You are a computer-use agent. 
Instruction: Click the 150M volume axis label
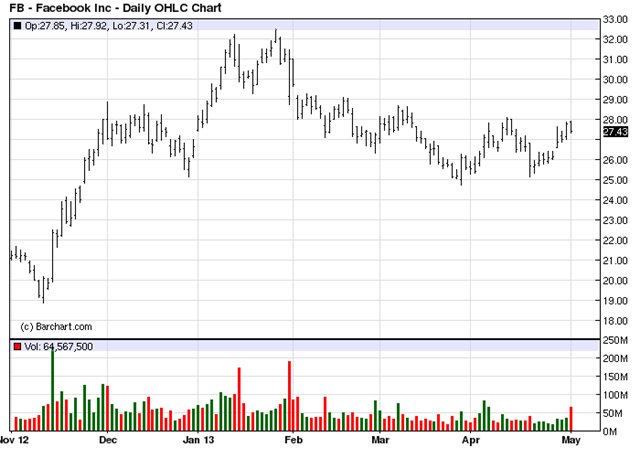point(616,377)
